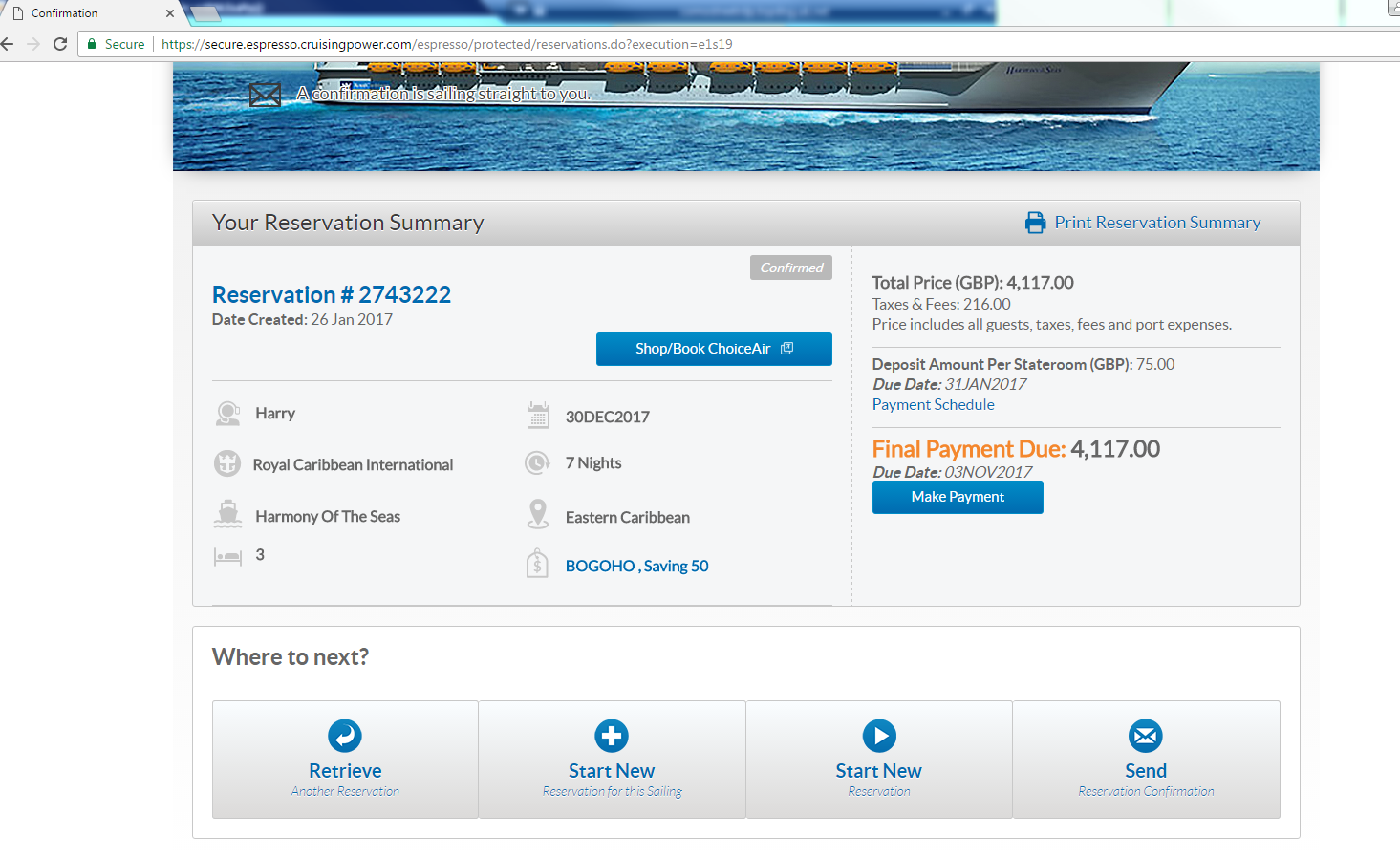Click the printer icon beside Print Reservation Summary
The image size is (1400, 858).
[x=1035, y=223]
